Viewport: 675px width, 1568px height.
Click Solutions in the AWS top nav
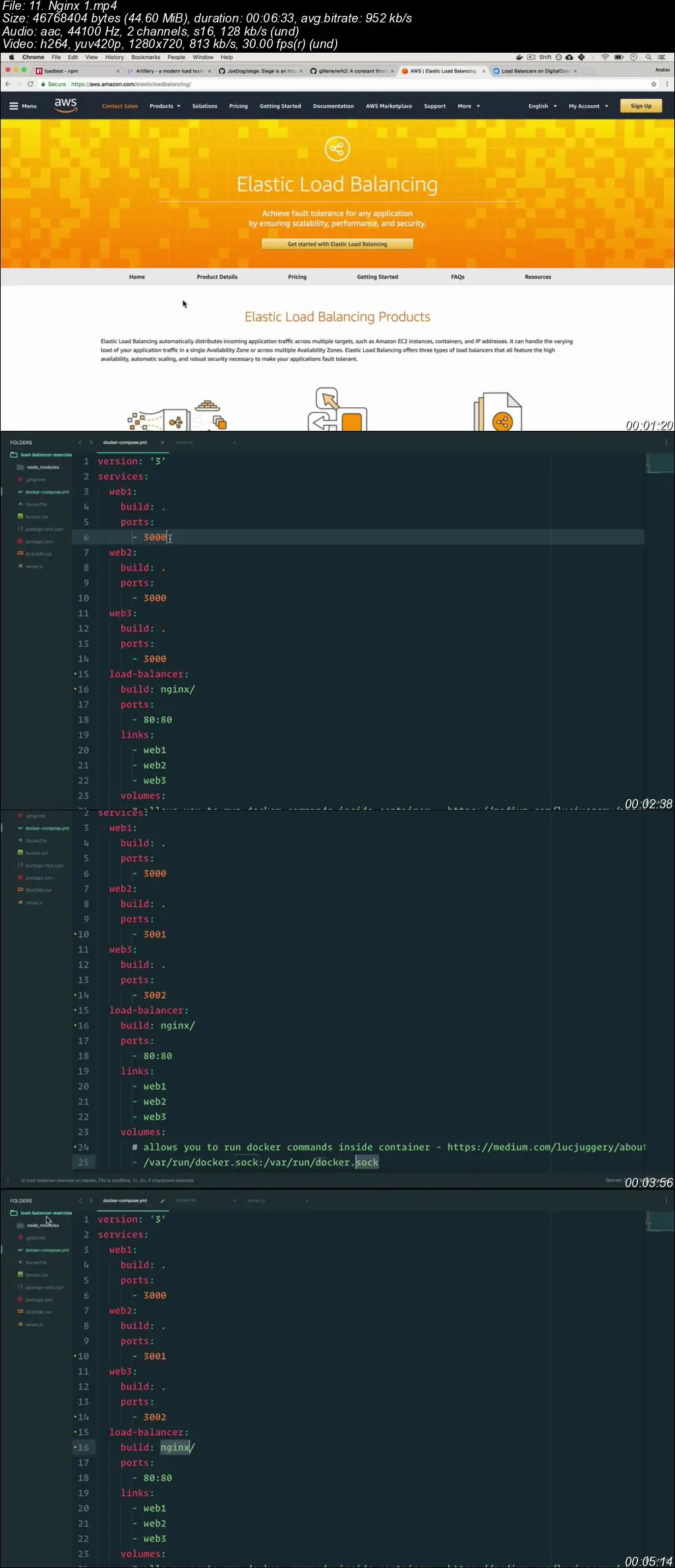click(204, 106)
